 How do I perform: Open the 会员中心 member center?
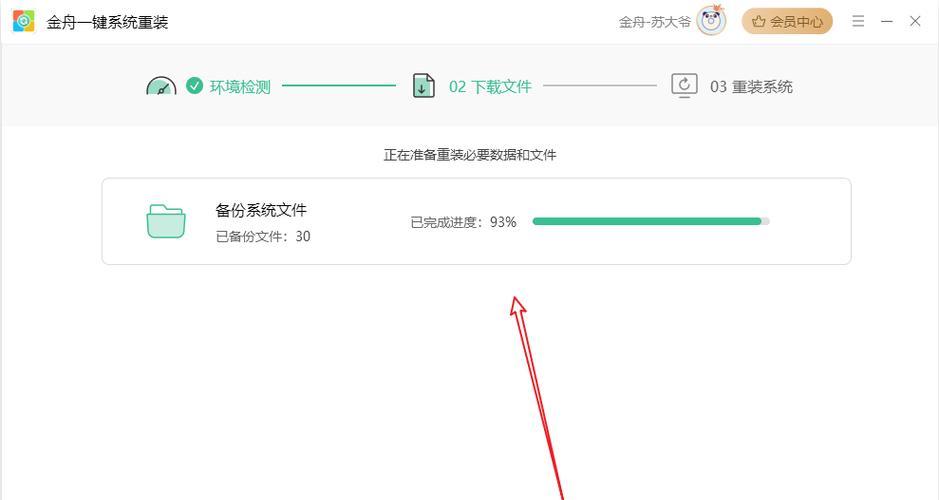pyautogui.click(x=787, y=22)
